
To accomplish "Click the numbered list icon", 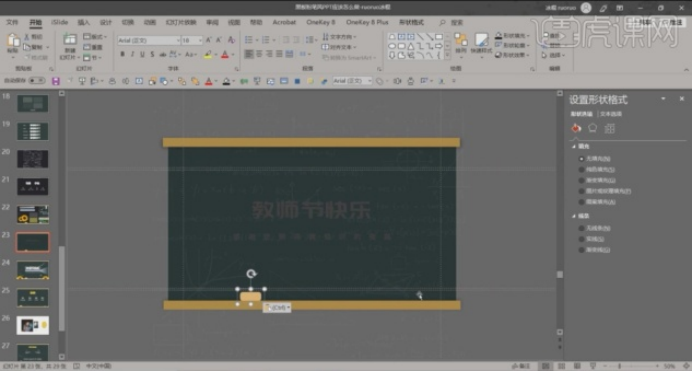I will tap(265, 40).
